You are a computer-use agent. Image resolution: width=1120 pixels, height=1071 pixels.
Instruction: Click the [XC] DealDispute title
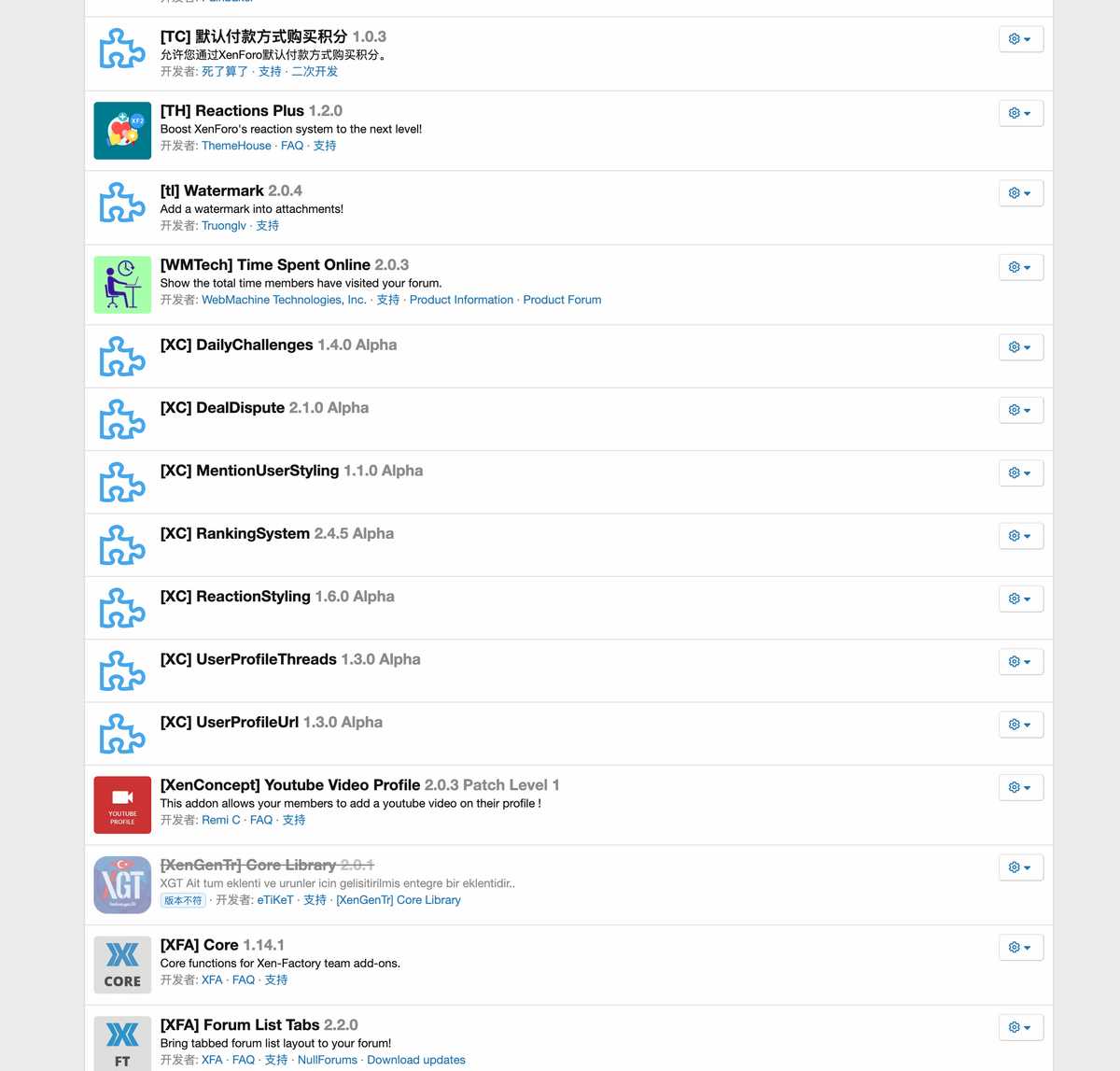coord(222,407)
